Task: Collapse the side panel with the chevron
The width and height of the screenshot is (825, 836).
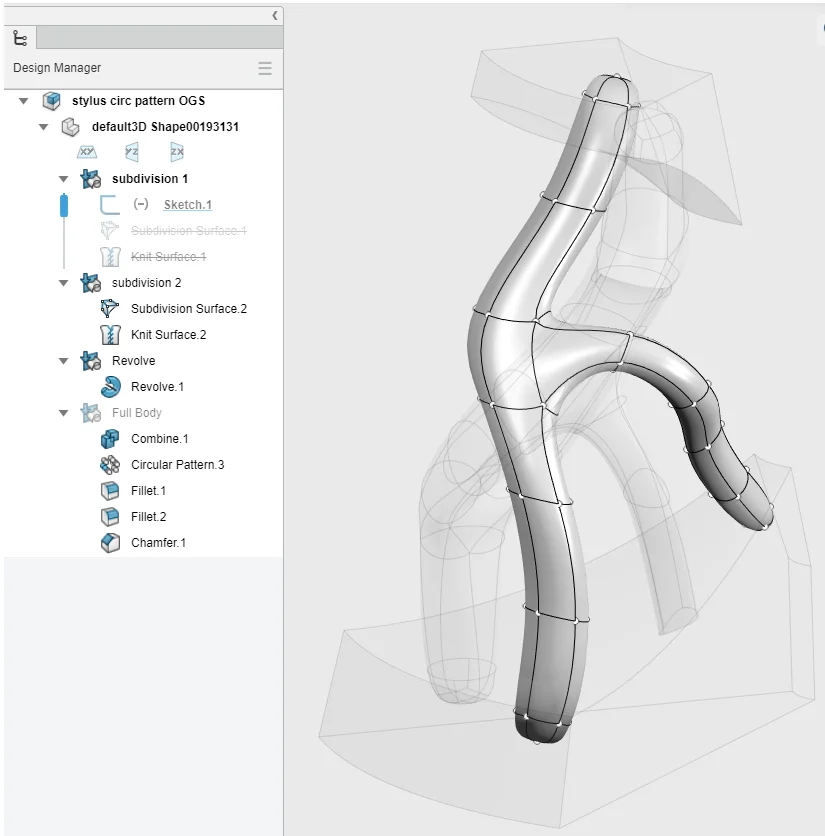Action: tap(275, 15)
